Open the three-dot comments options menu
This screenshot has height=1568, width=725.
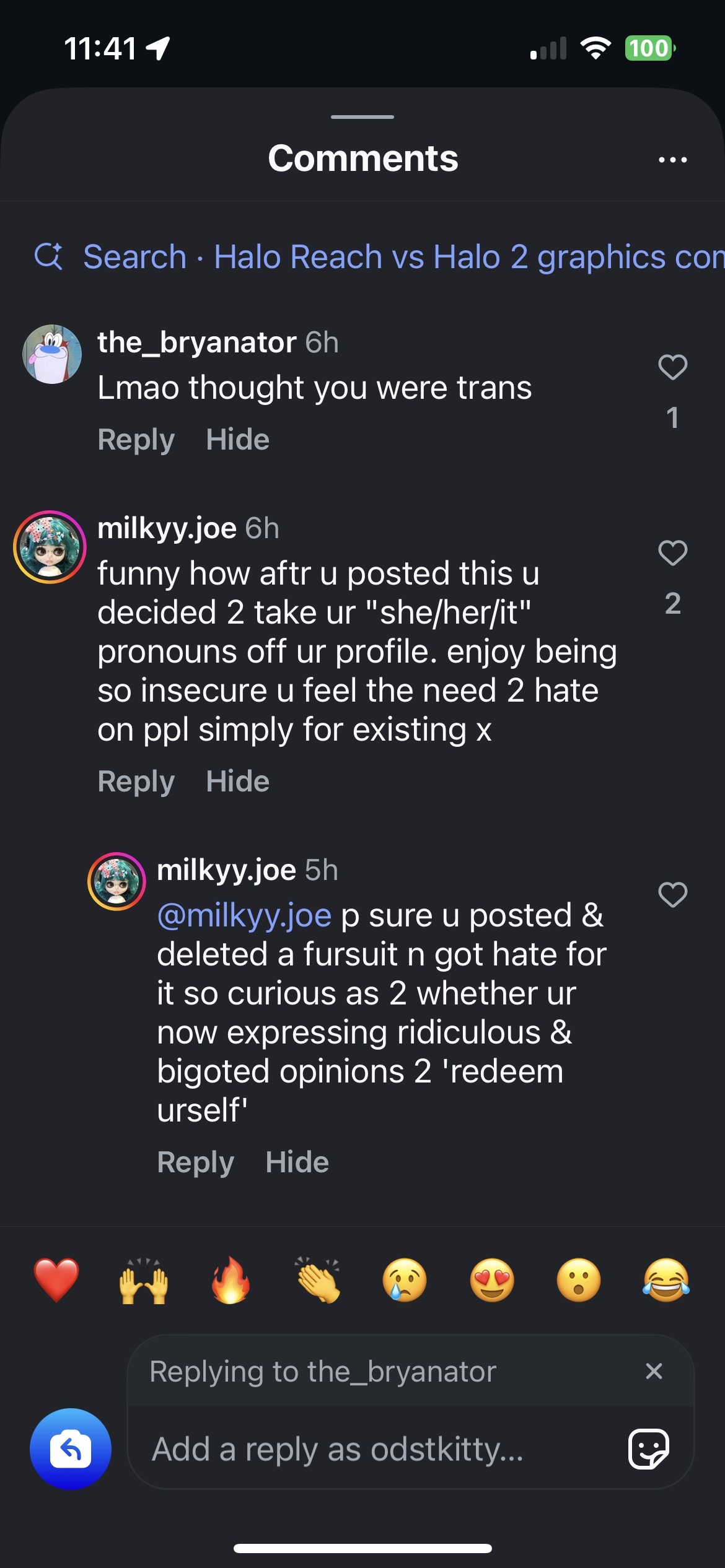(x=672, y=160)
